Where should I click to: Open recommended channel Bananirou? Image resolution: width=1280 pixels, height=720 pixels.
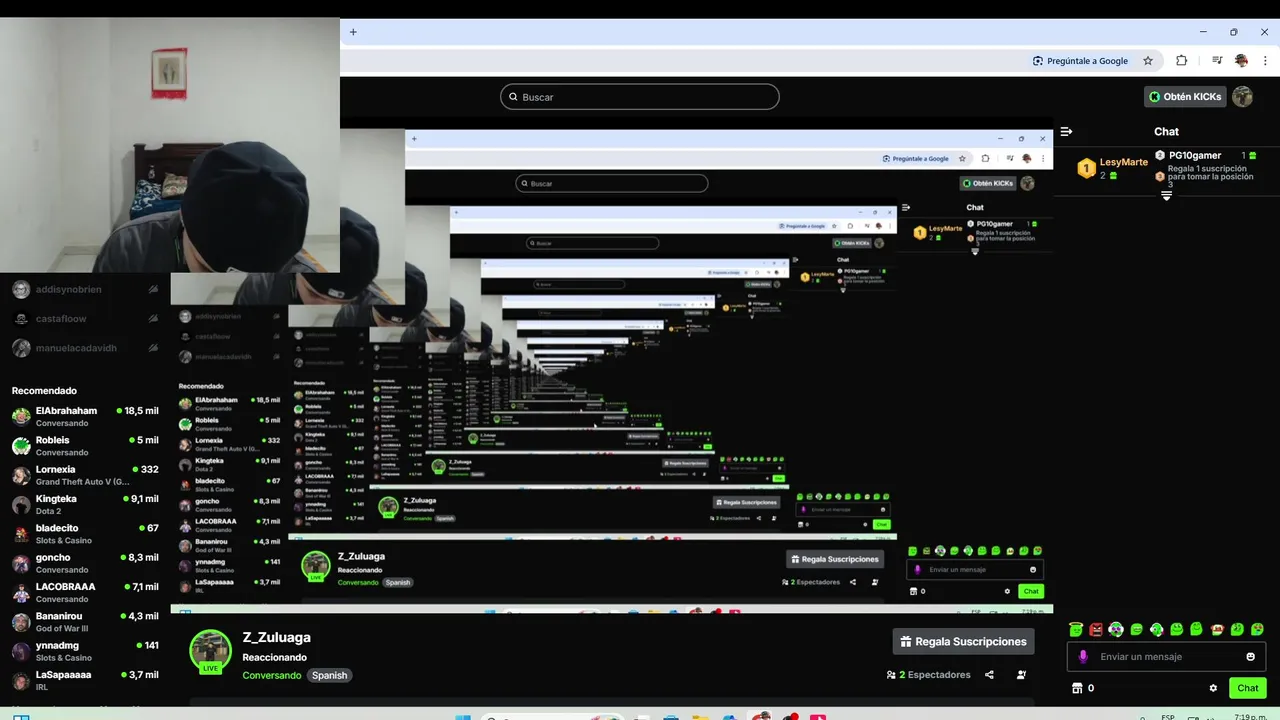coord(85,622)
